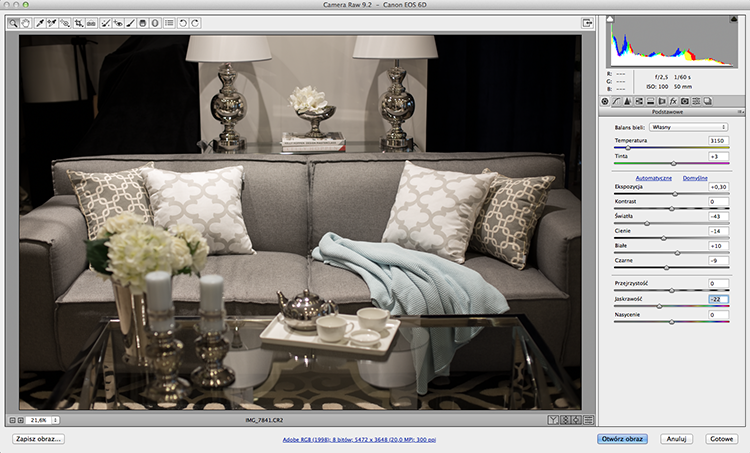Select the Hand tool
Viewport: 750px width, 453px height.
click(25, 23)
